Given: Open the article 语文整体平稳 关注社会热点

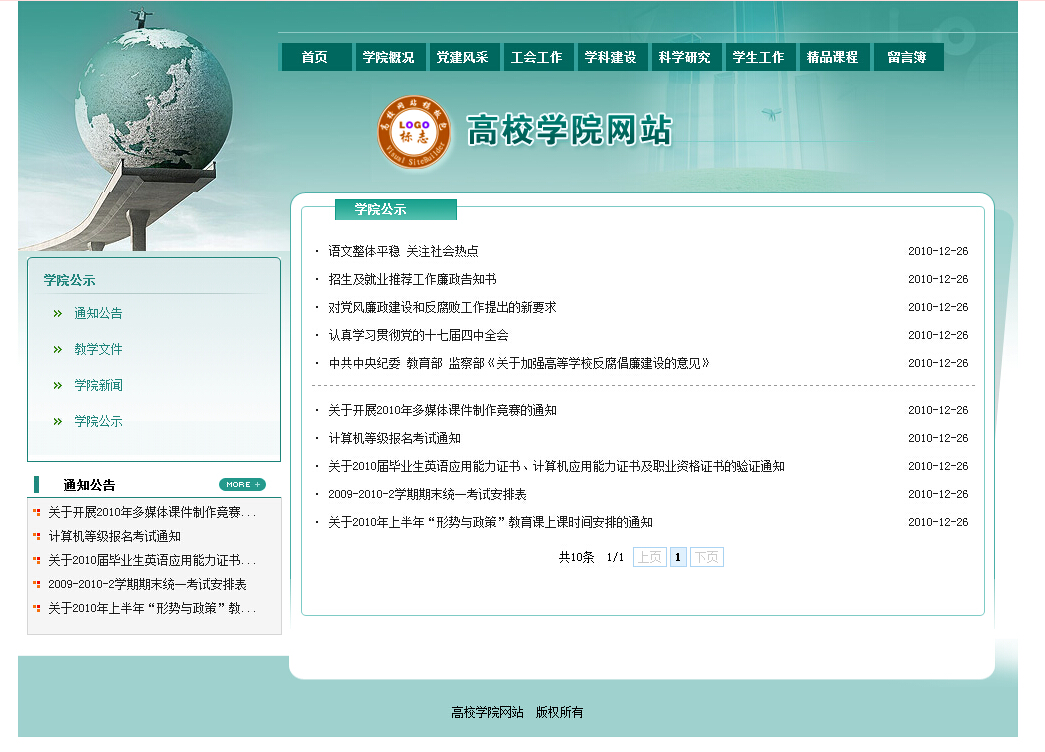Looking at the screenshot, I should [x=403, y=252].
